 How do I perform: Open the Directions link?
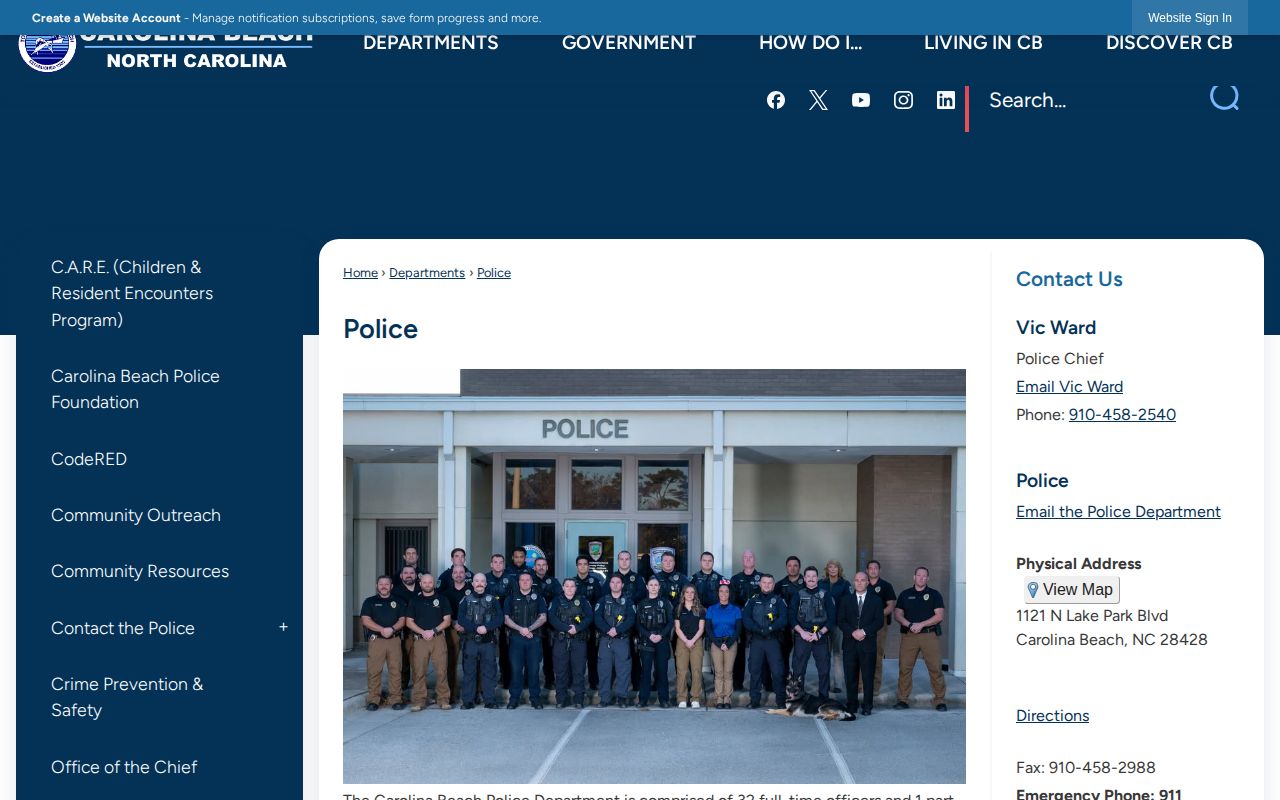point(1052,716)
